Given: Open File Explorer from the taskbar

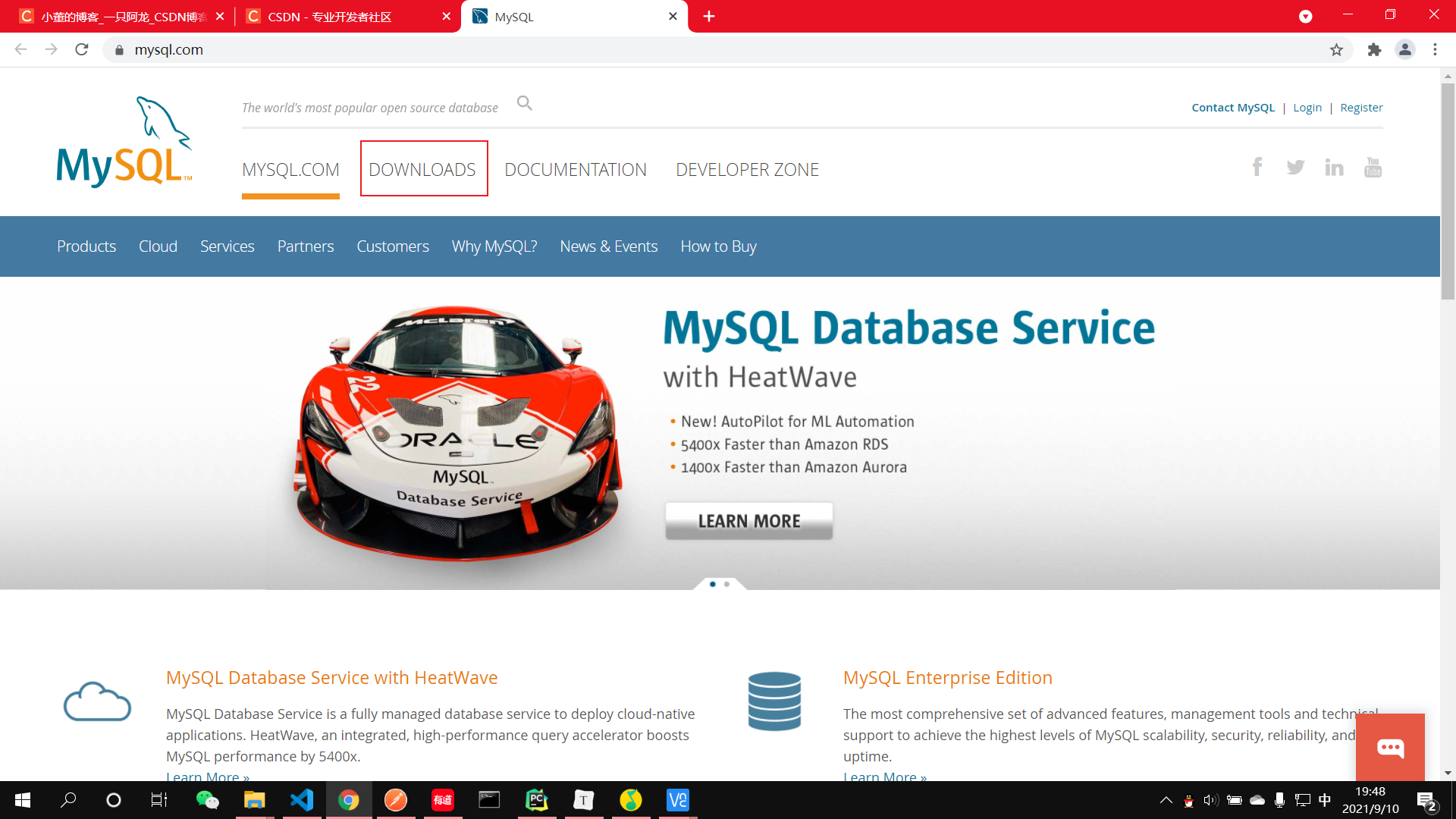Looking at the screenshot, I should pyautogui.click(x=254, y=800).
